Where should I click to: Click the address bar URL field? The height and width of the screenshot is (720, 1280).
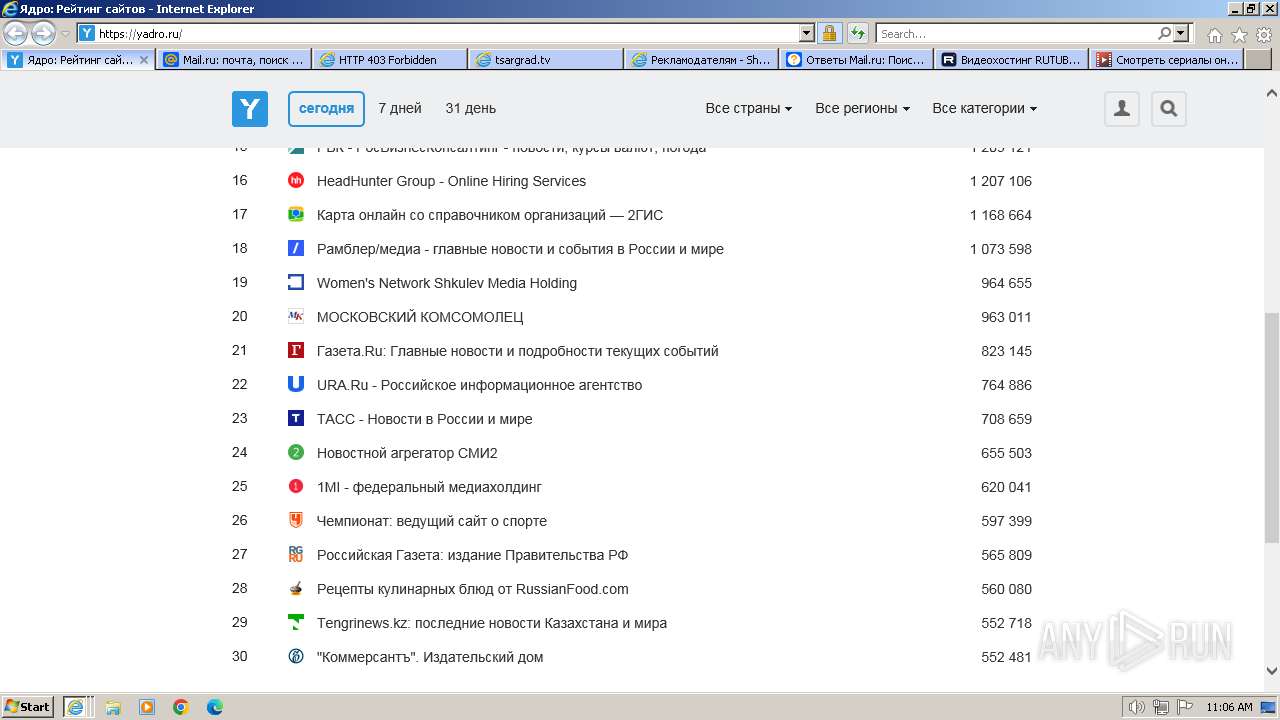(445, 33)
